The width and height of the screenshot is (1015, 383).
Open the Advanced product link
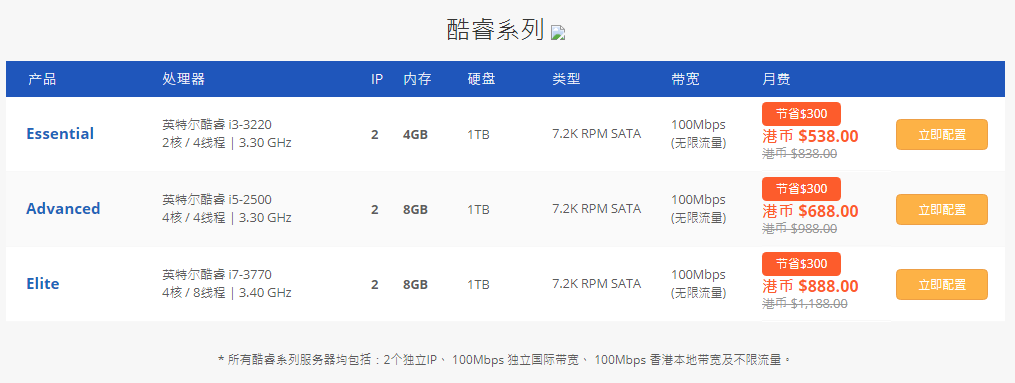click(63, 209)
